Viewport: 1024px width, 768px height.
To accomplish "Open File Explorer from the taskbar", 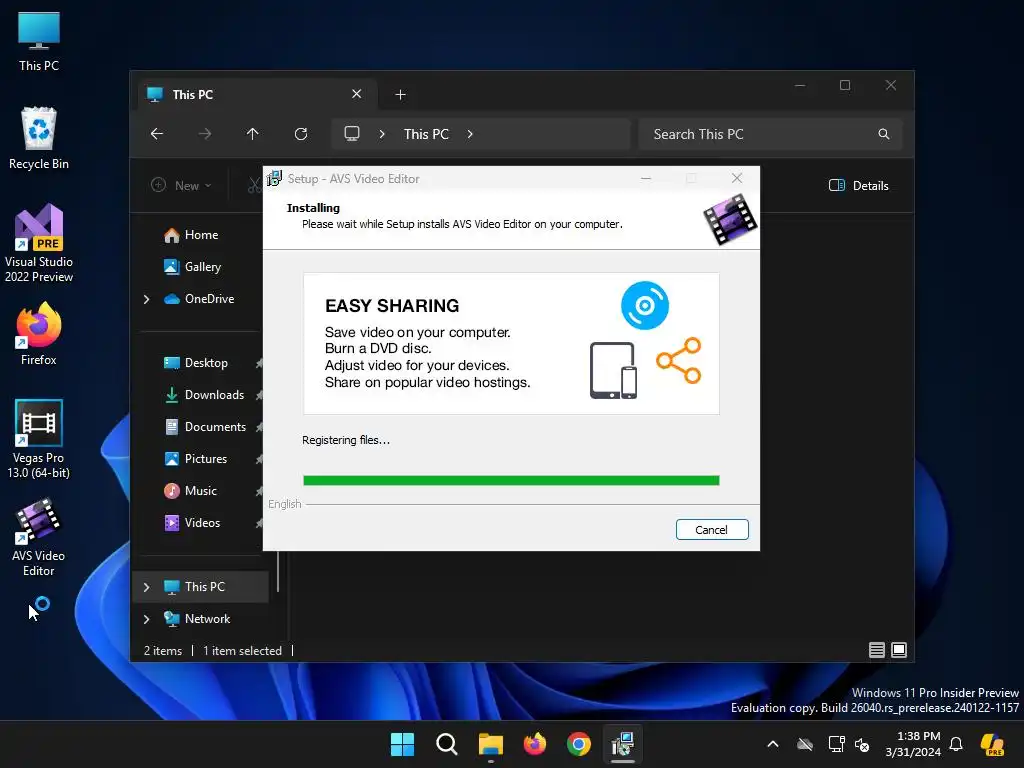I will tap(490, 744).
